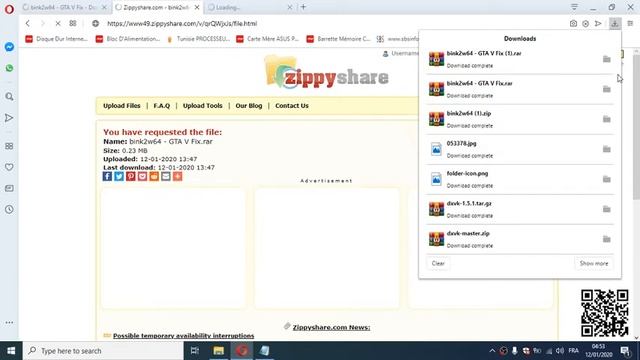Open Contact Us menu item
The image size is (640, 360).
click(x=292, y=106)
